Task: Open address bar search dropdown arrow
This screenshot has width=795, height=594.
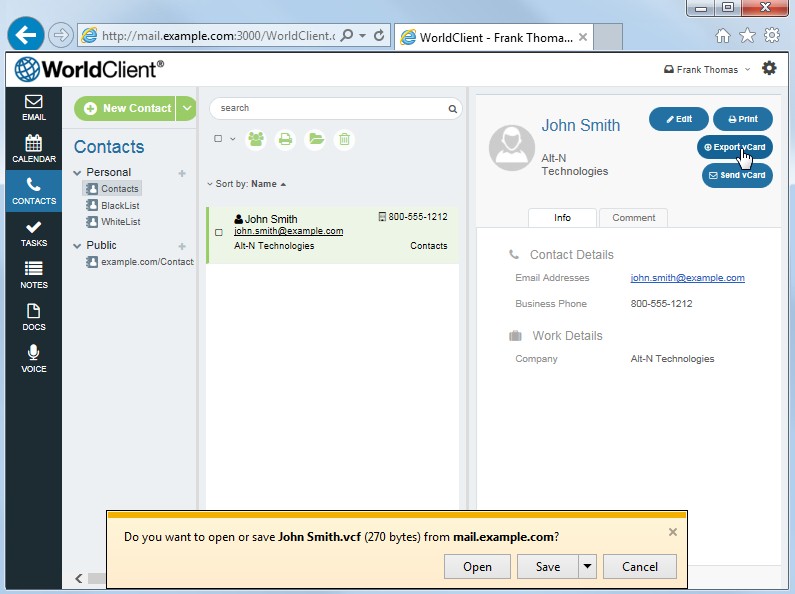Action: coord(362,35)
